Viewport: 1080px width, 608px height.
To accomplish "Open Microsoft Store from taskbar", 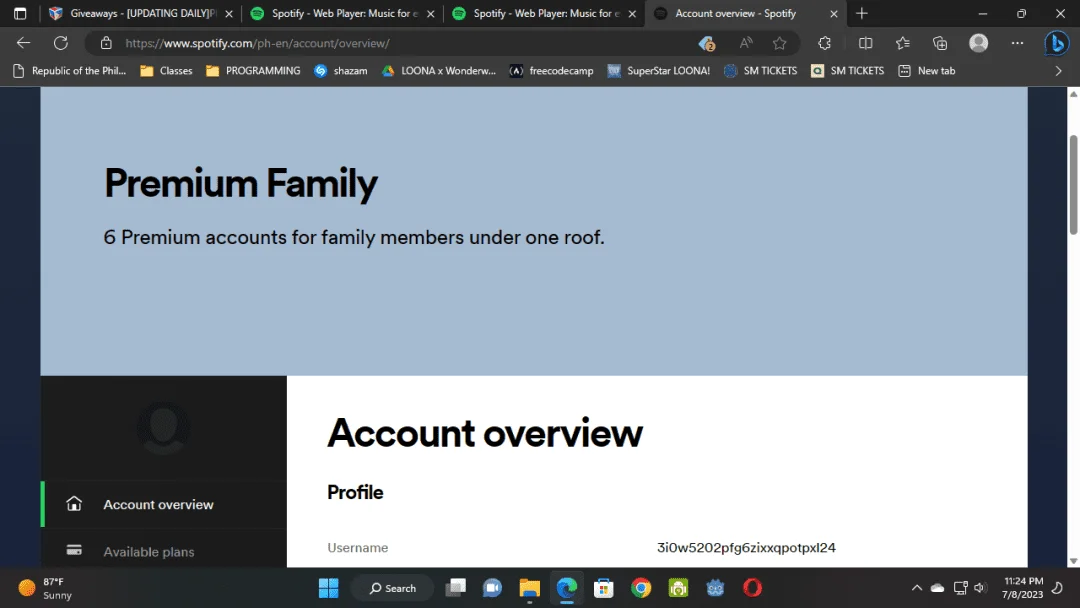I will (x=604, y=588).
